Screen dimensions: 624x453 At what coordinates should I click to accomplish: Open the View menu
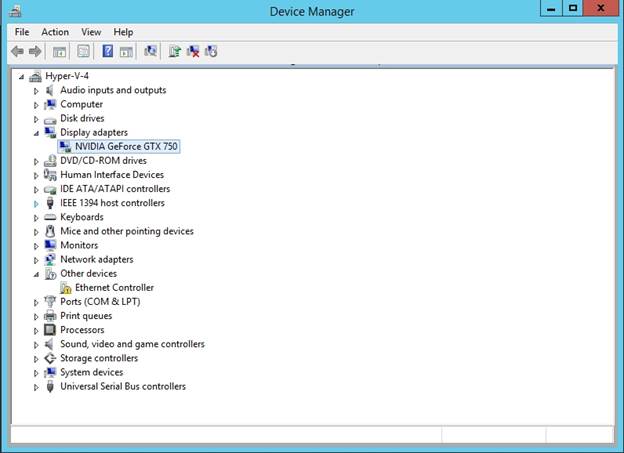coord(91,32)
